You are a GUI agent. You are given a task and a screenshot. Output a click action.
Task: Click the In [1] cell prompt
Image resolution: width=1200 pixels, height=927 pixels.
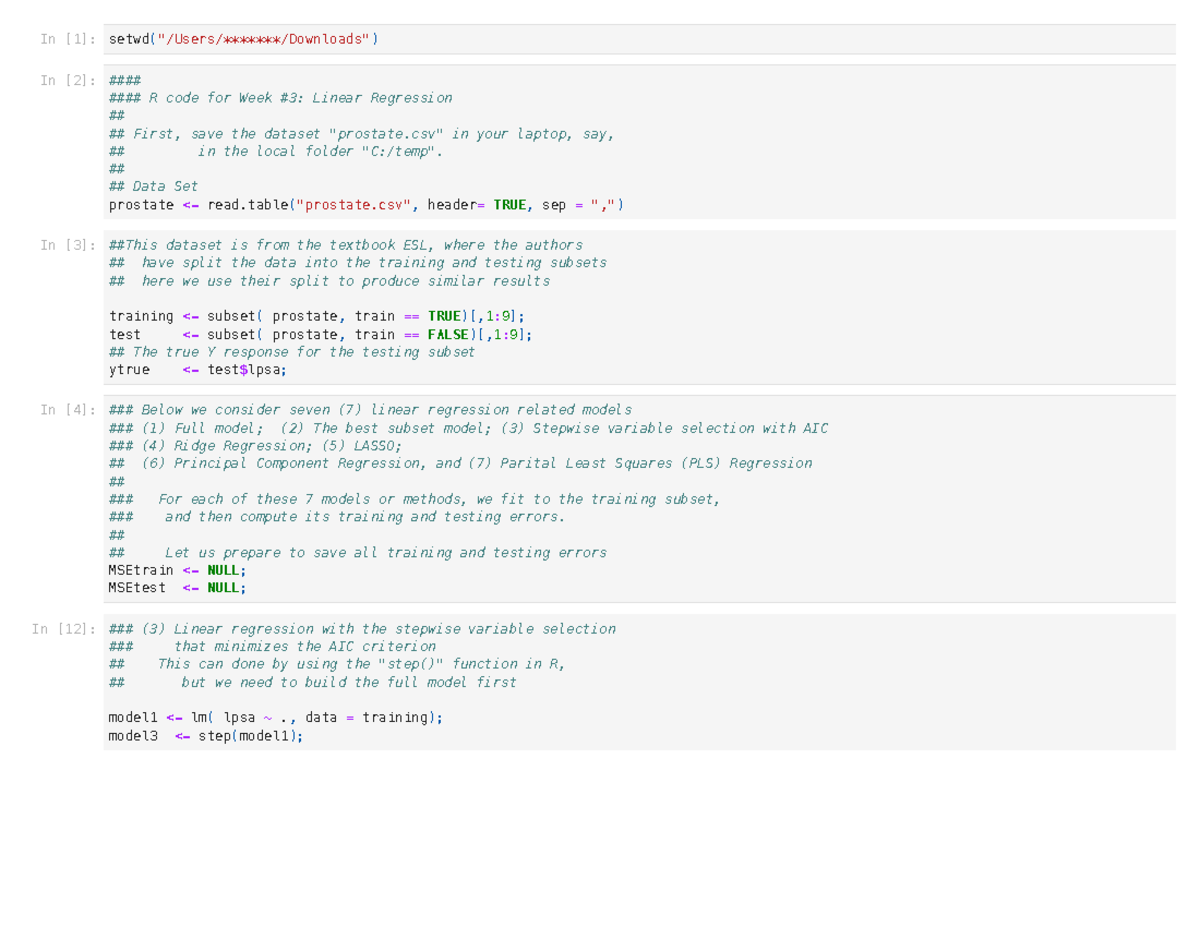(x=67, y=39)
